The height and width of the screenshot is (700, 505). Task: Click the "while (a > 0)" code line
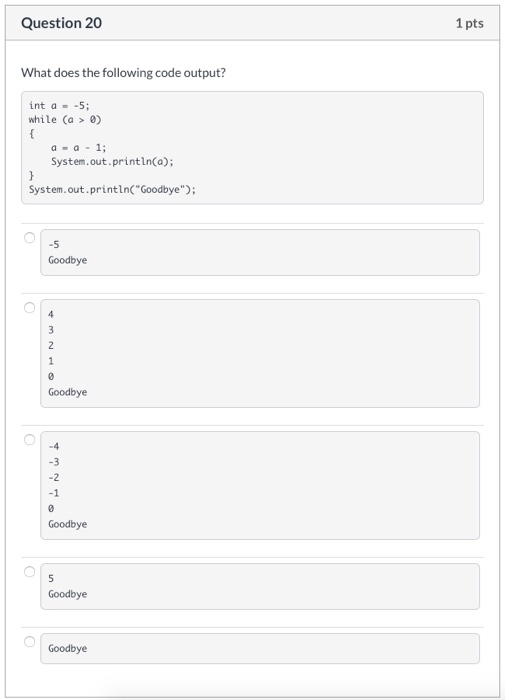pos(65,120)
